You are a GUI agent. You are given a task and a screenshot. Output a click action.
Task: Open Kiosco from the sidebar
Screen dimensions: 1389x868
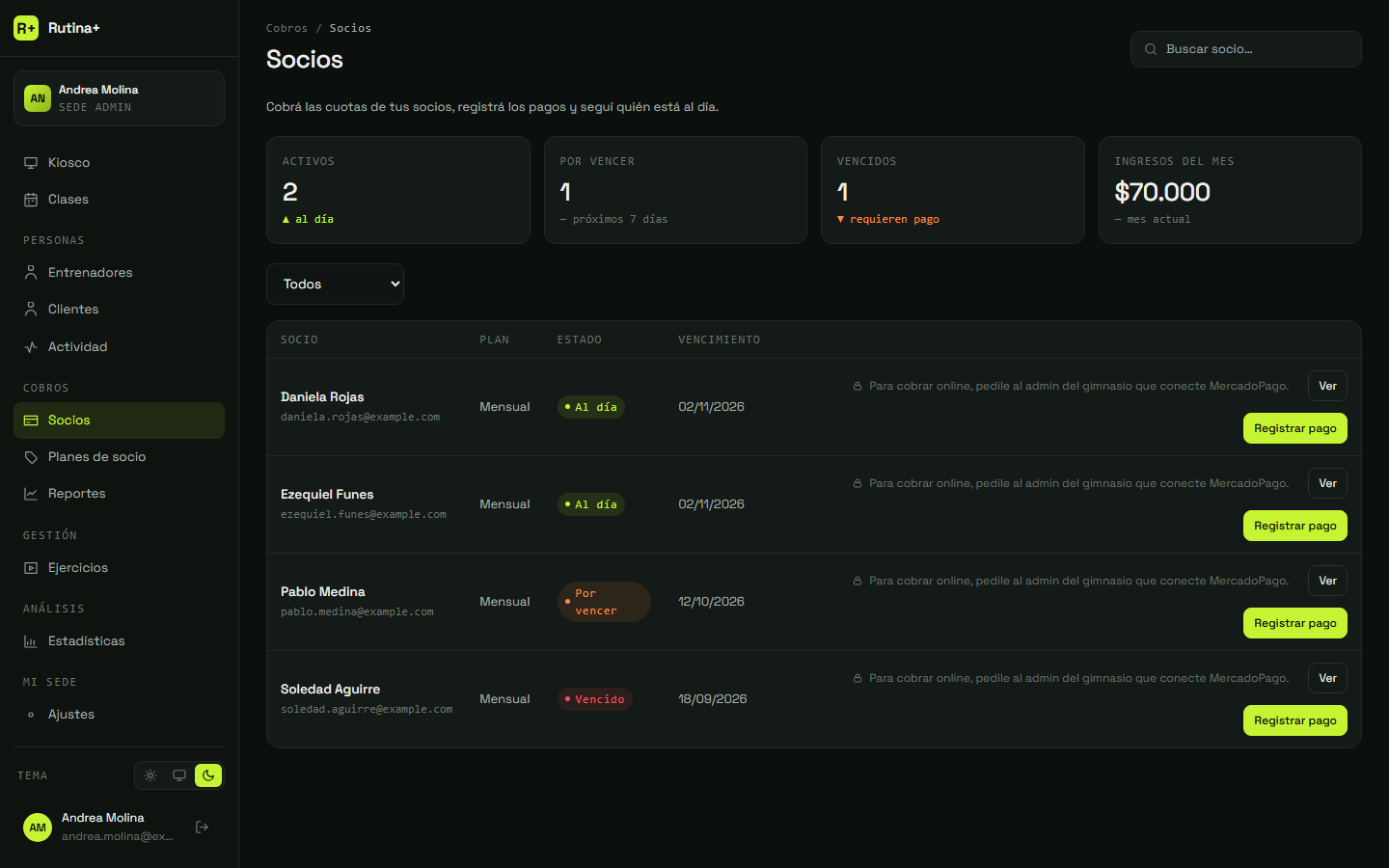pyautogui.click(x=119, y=163)
